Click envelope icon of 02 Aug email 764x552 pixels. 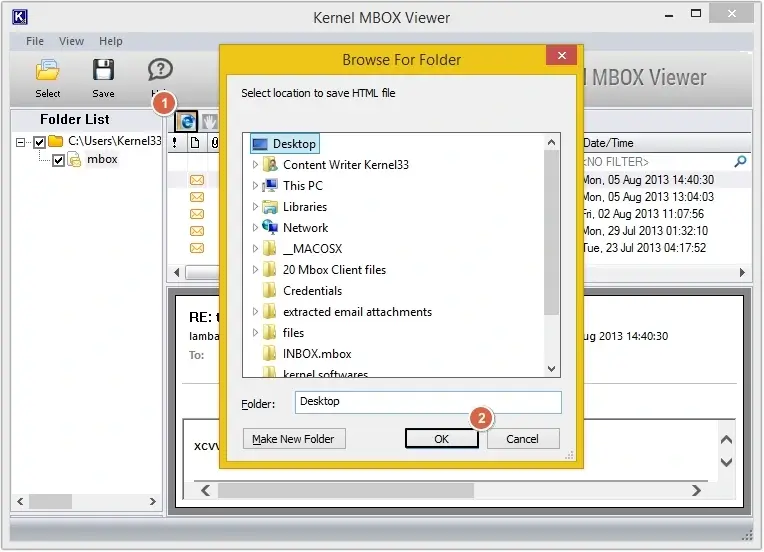(197, 214)
